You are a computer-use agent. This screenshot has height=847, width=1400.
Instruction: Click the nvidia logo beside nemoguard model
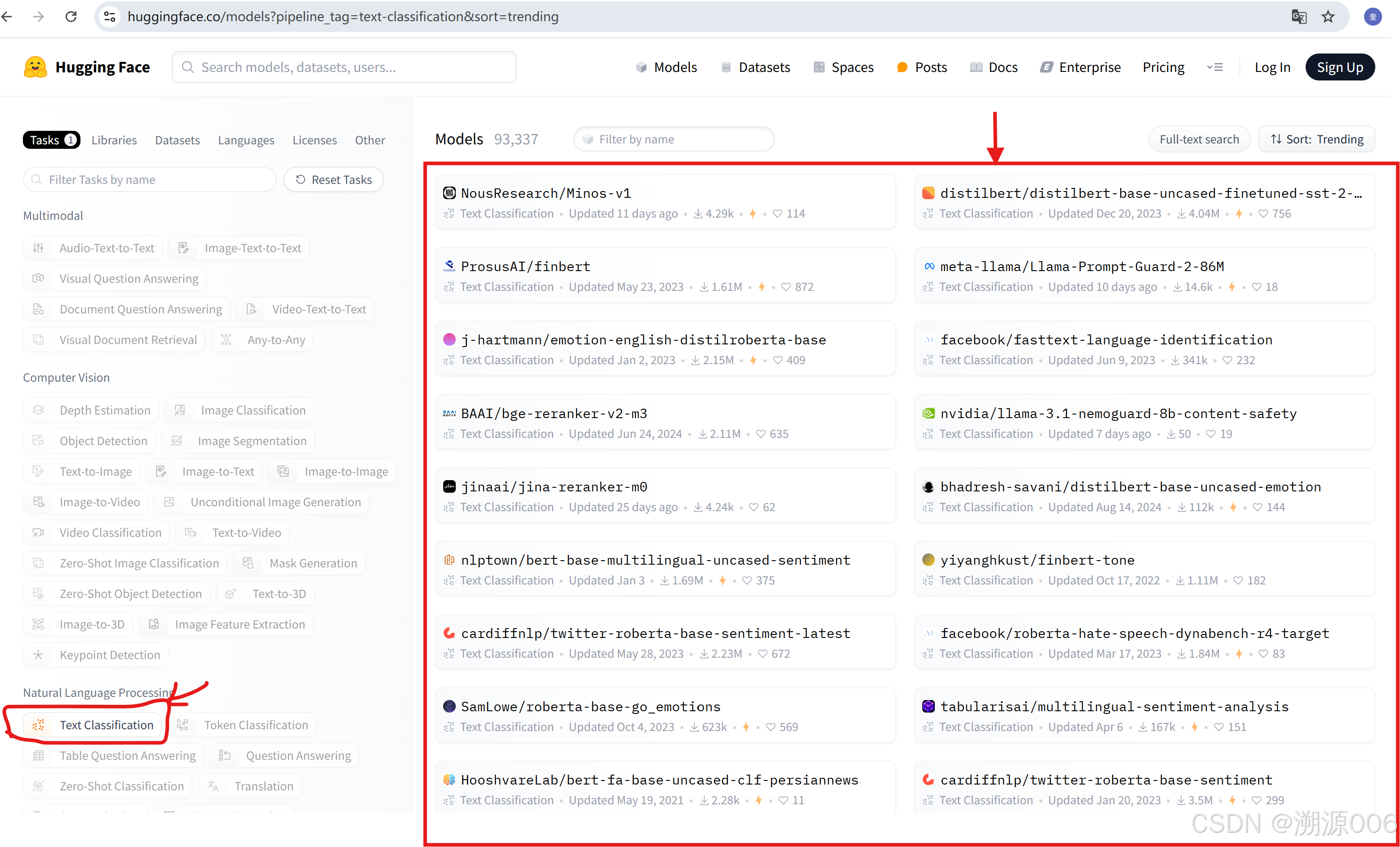928,413
